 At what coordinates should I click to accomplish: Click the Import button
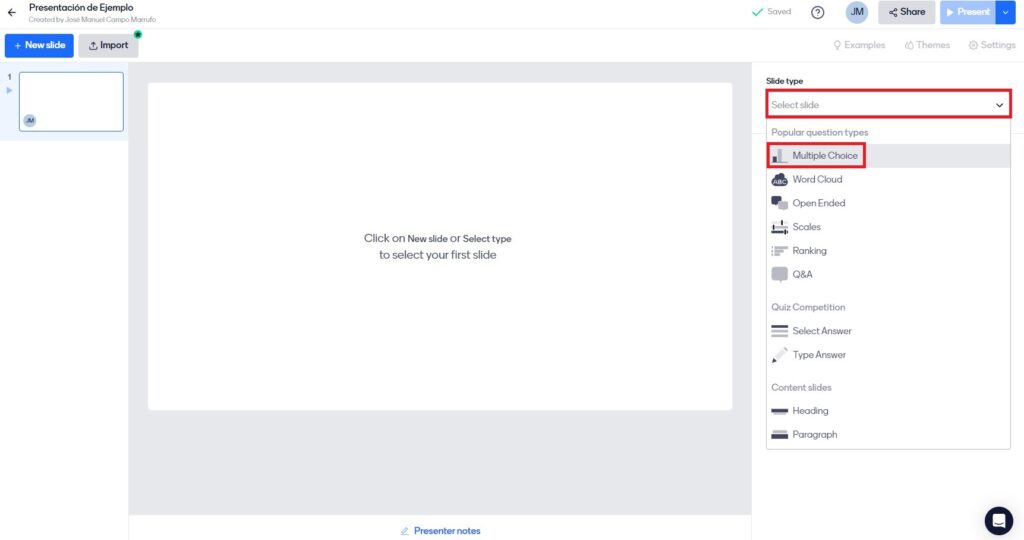click(x=108, y=45)
